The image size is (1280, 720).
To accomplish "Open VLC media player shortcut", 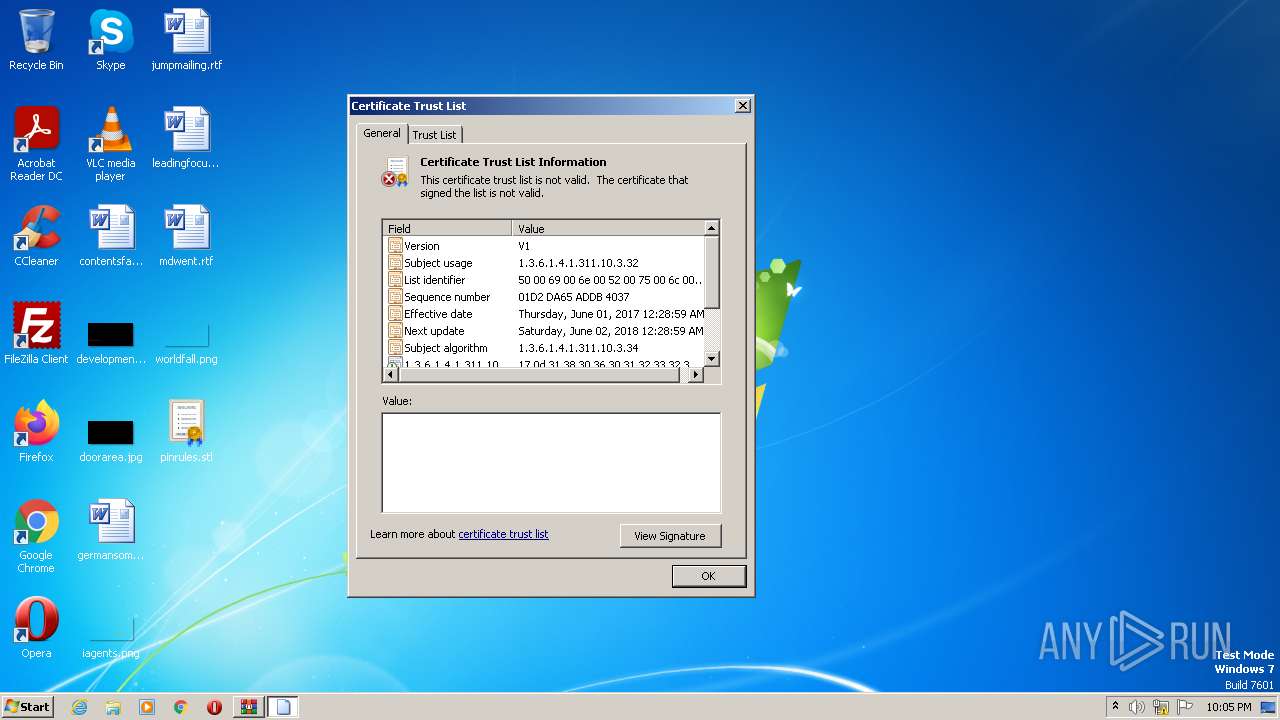I will 110,144.
